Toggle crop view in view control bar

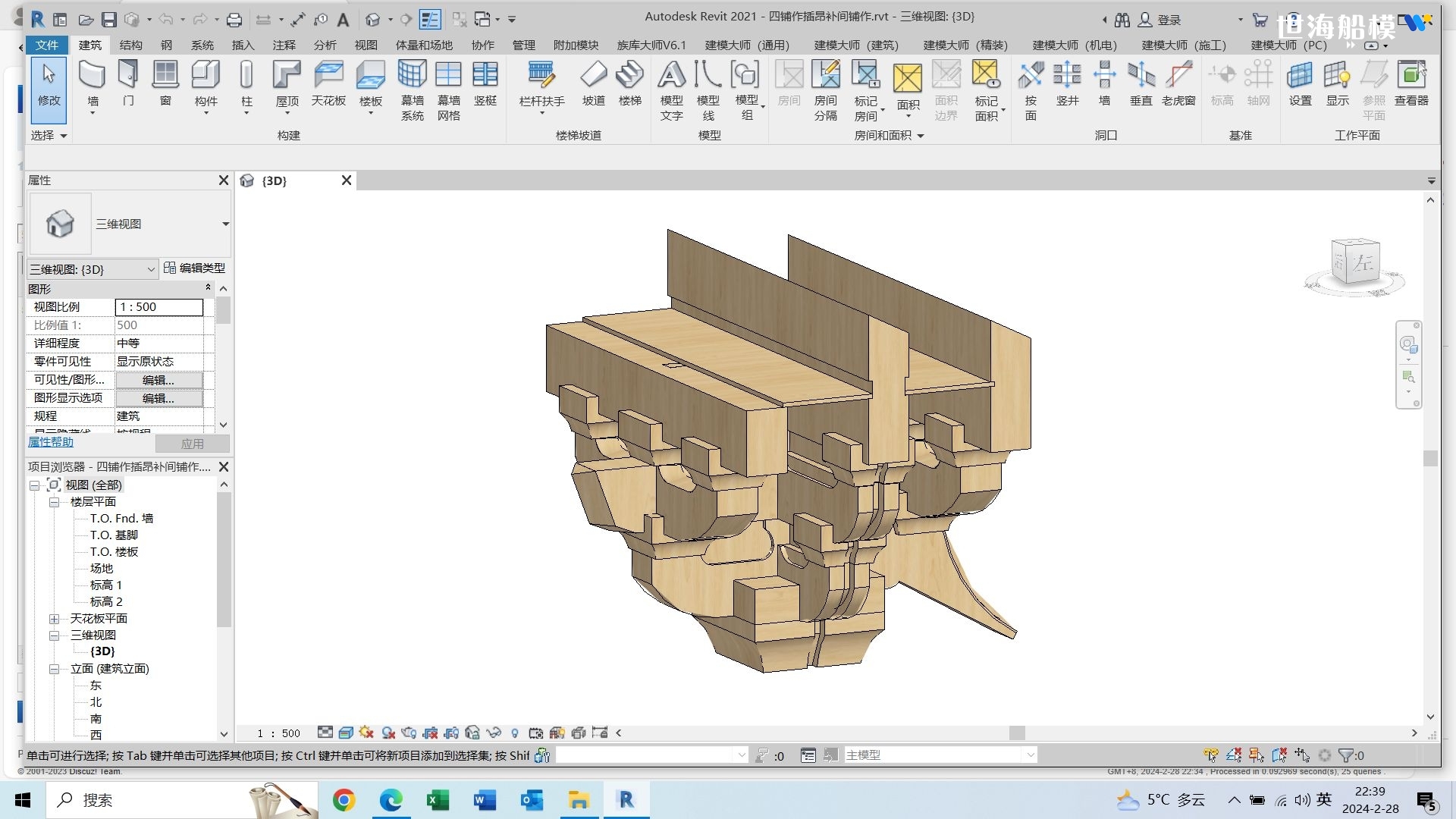(x=431, y=733)
